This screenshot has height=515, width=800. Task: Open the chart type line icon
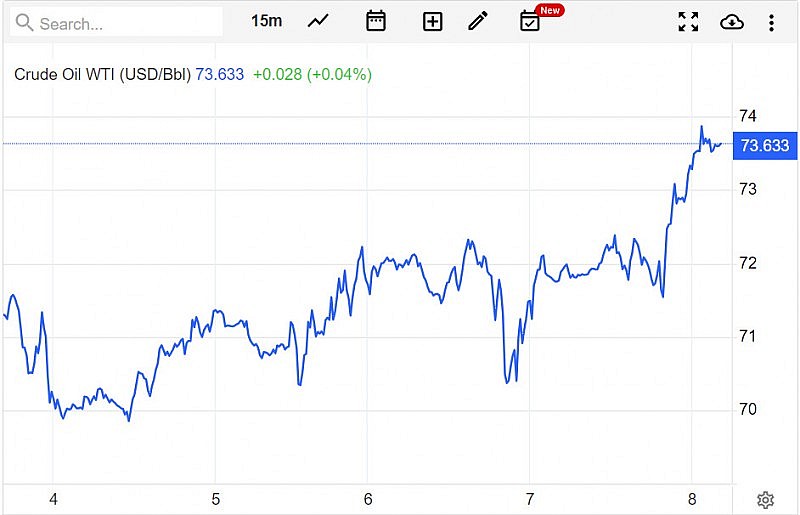[318, 21]
